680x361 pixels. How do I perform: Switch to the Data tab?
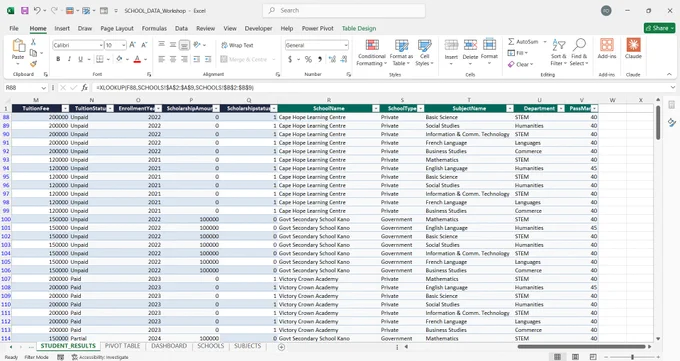click(x=181, y=28)
